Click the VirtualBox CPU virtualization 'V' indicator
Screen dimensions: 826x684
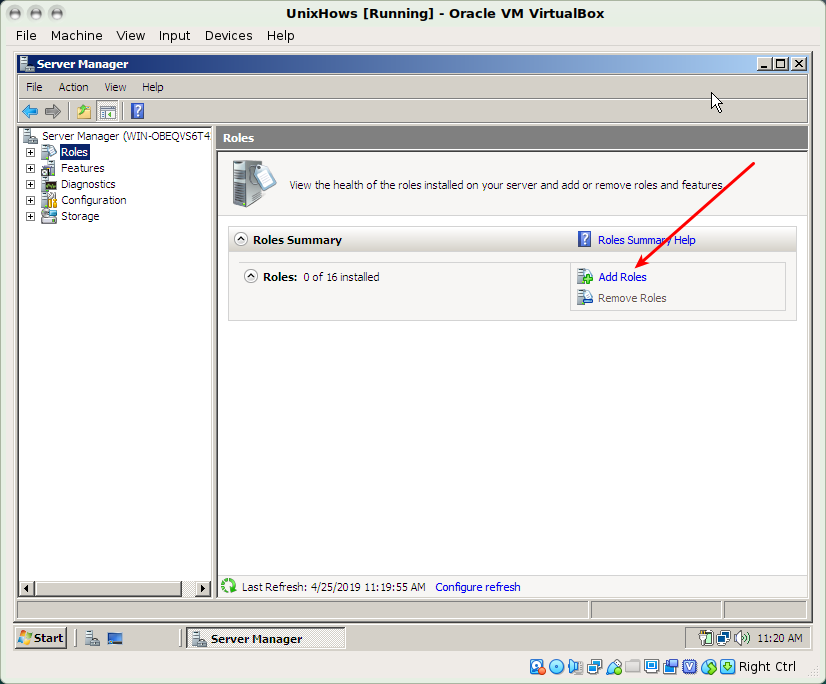[x=690, y=667]
